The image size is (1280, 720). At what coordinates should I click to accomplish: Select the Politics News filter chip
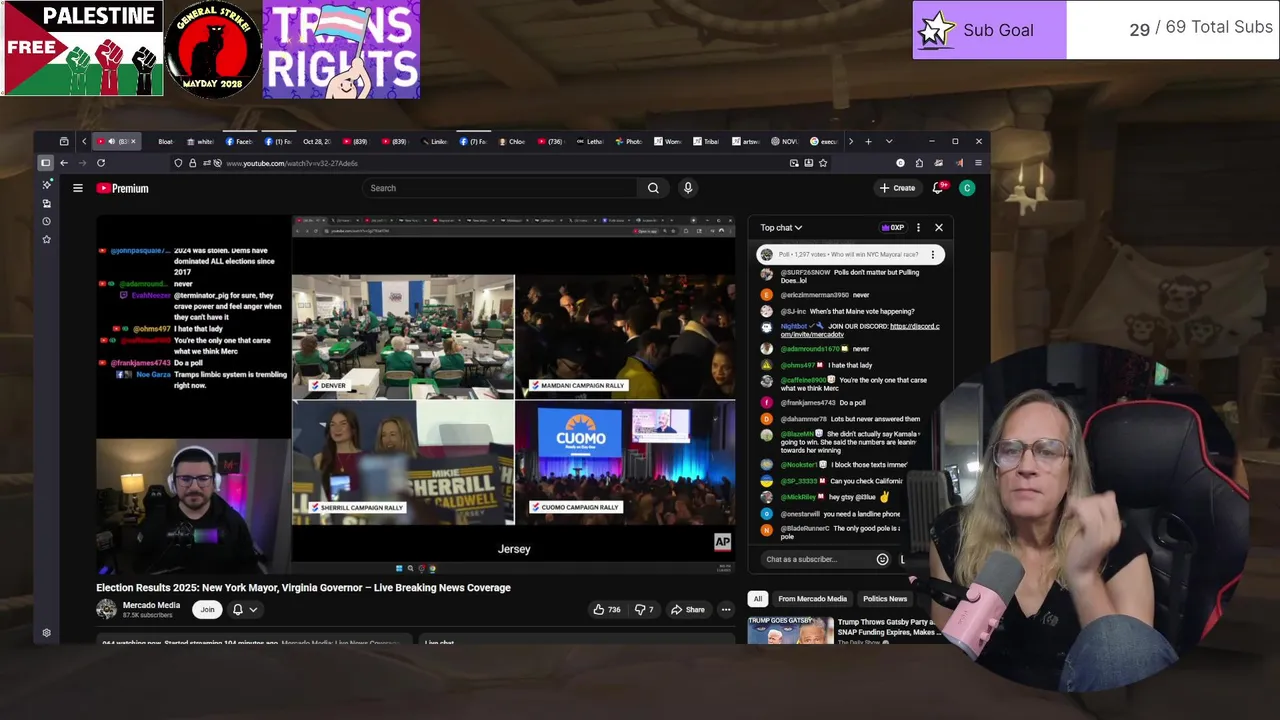[x=885, y=599]
